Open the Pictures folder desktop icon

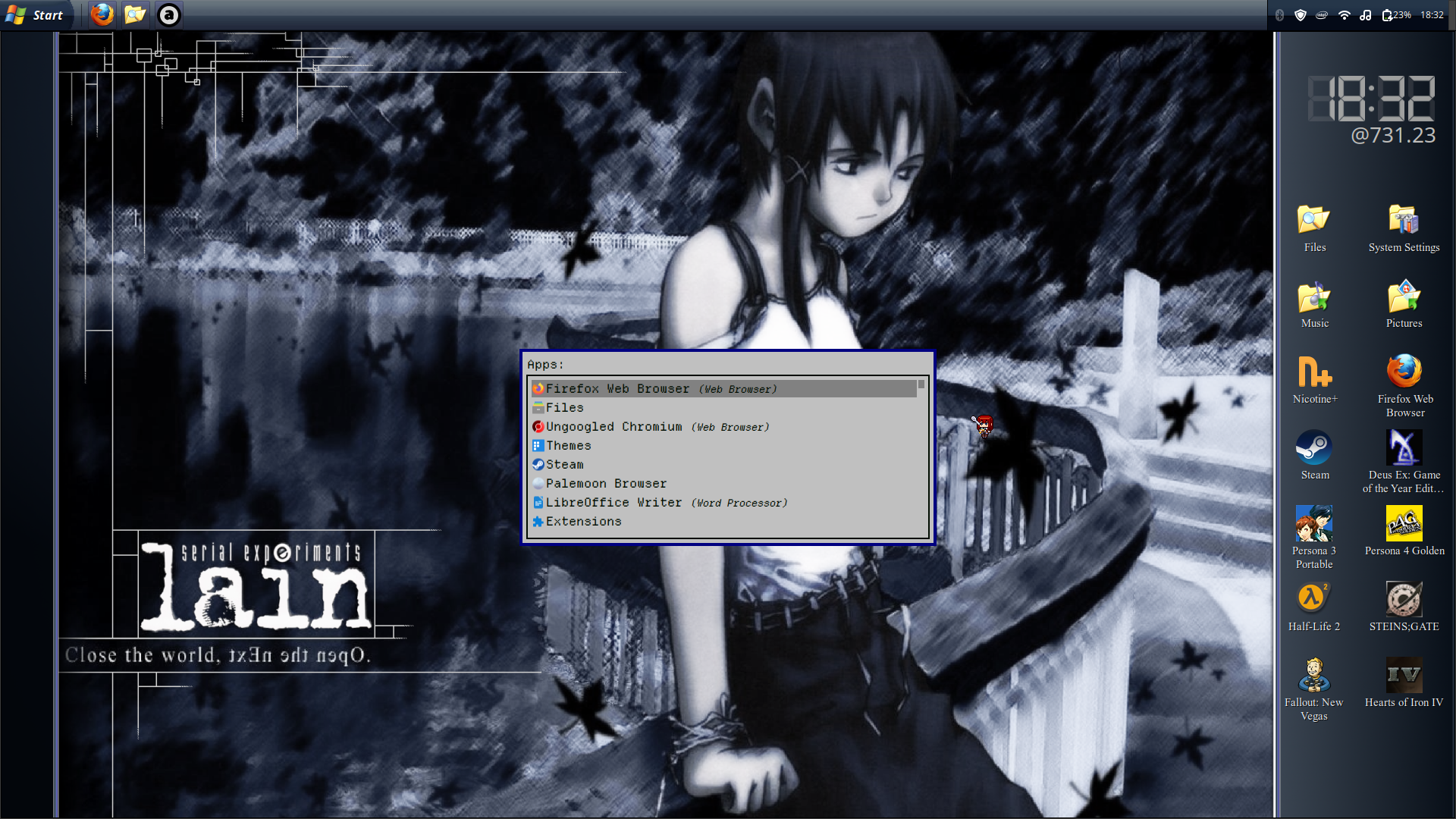[x=1404, y=304]
